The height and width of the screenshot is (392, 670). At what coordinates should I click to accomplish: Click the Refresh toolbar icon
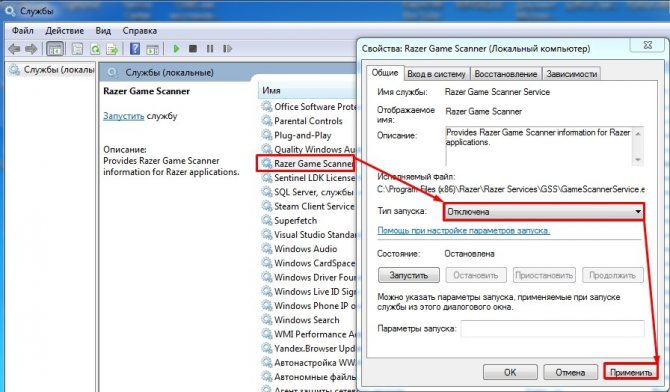click(95, 49)
